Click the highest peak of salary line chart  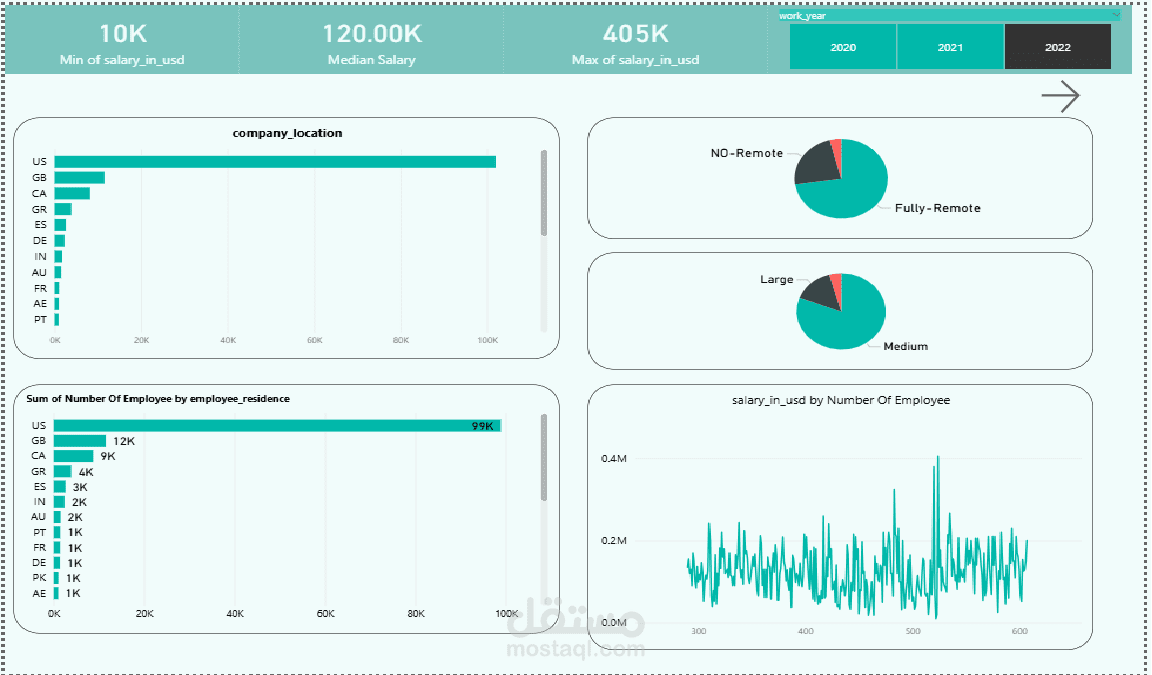[x=938, y=458]
